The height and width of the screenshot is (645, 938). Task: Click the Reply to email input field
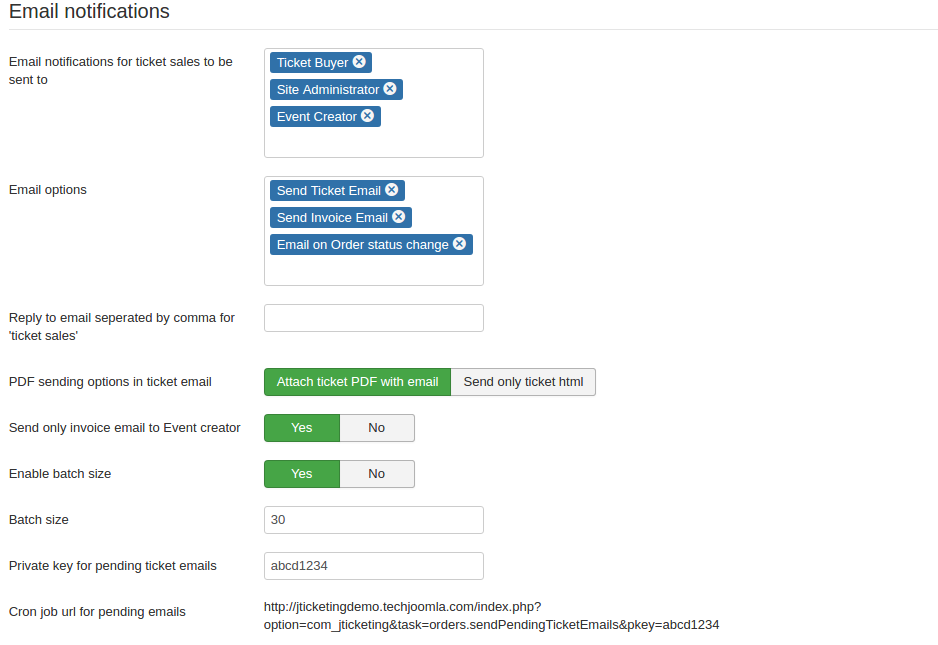[x=373, y=318]
